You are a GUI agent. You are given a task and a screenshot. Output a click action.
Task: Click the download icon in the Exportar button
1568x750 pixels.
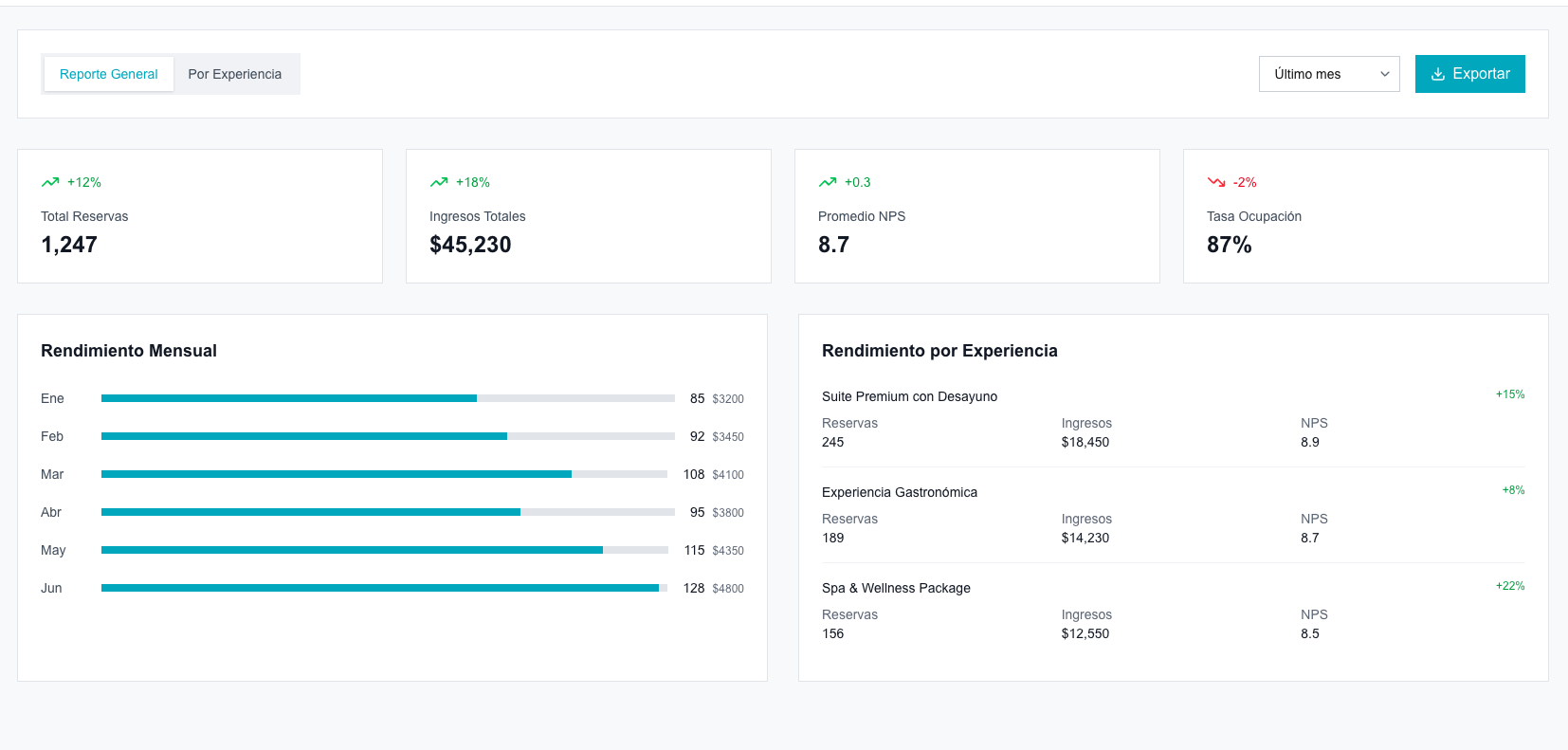point(1438,74)
